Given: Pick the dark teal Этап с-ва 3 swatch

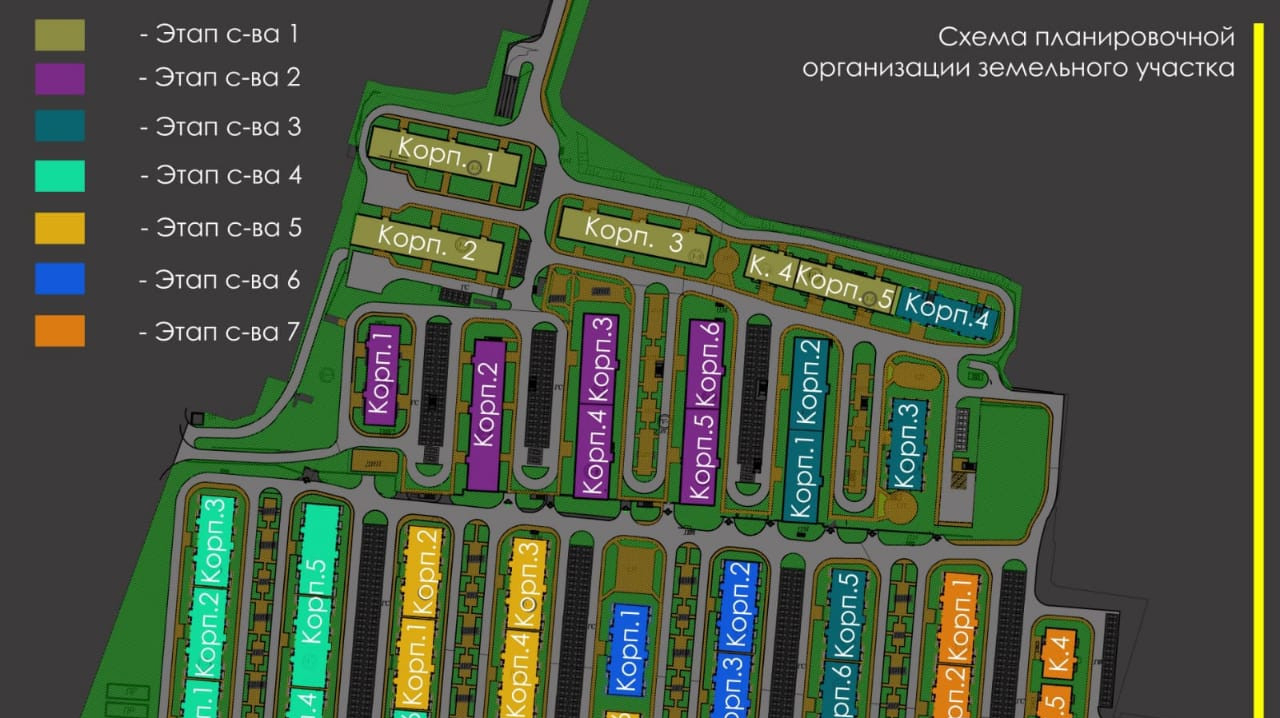Looking at the screenshot, I should click(x=60, y=126).
